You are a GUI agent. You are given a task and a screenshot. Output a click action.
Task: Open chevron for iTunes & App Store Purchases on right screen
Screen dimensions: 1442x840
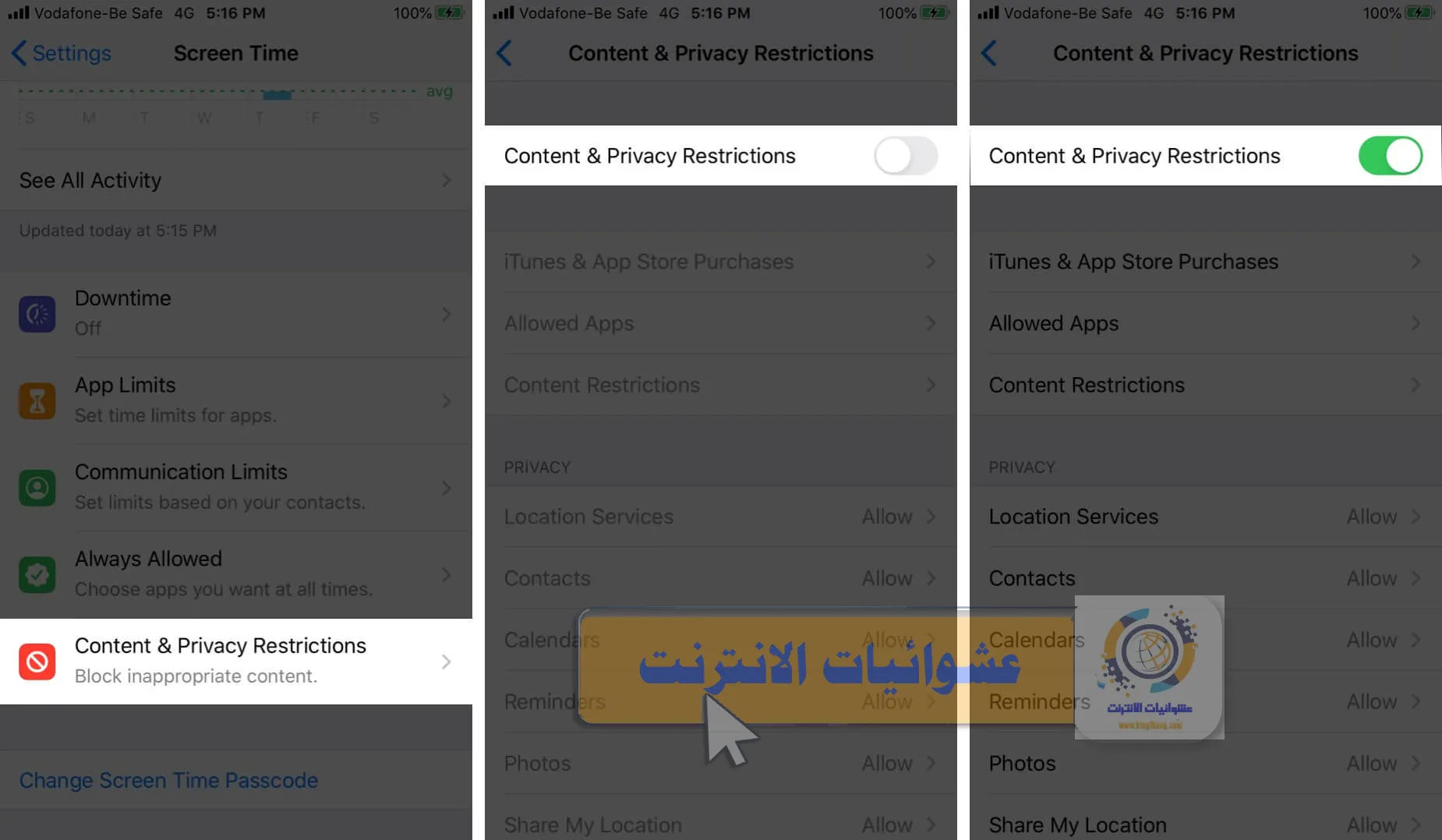click(x=1415, y=262)
